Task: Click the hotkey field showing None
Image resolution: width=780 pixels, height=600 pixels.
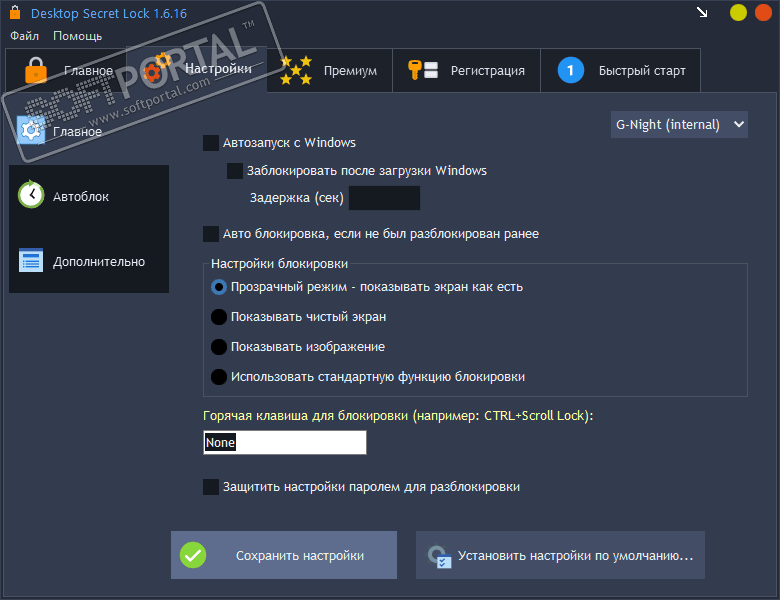Action: [285, 442]
